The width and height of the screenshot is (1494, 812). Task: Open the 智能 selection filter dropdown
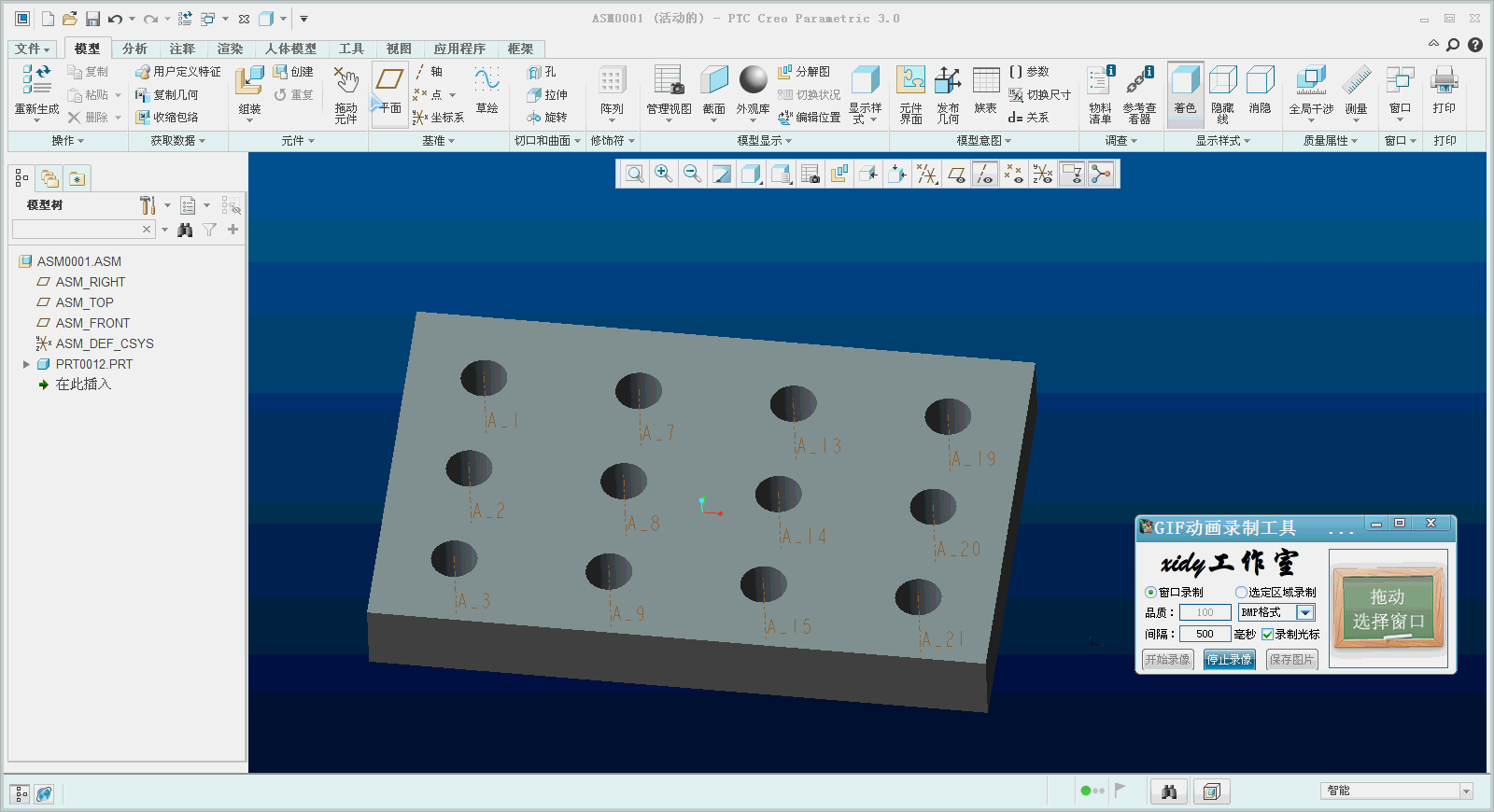[x=1466, y=791]
